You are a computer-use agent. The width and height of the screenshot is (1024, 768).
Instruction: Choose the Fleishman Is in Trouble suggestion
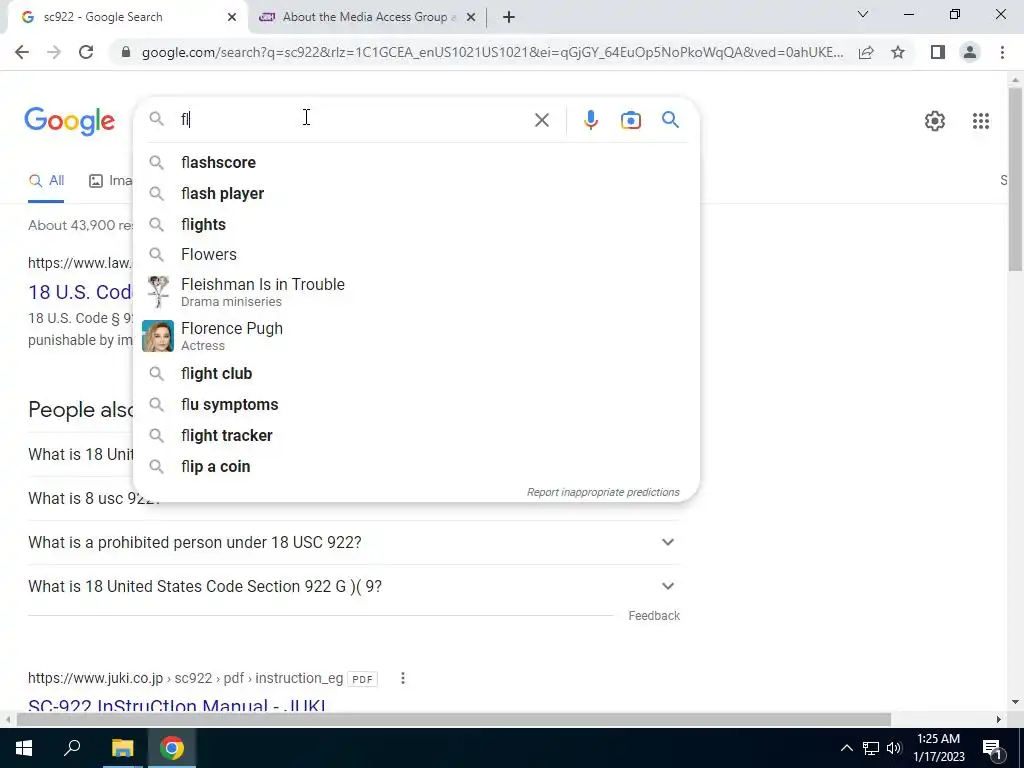click(x=416, y=292)
